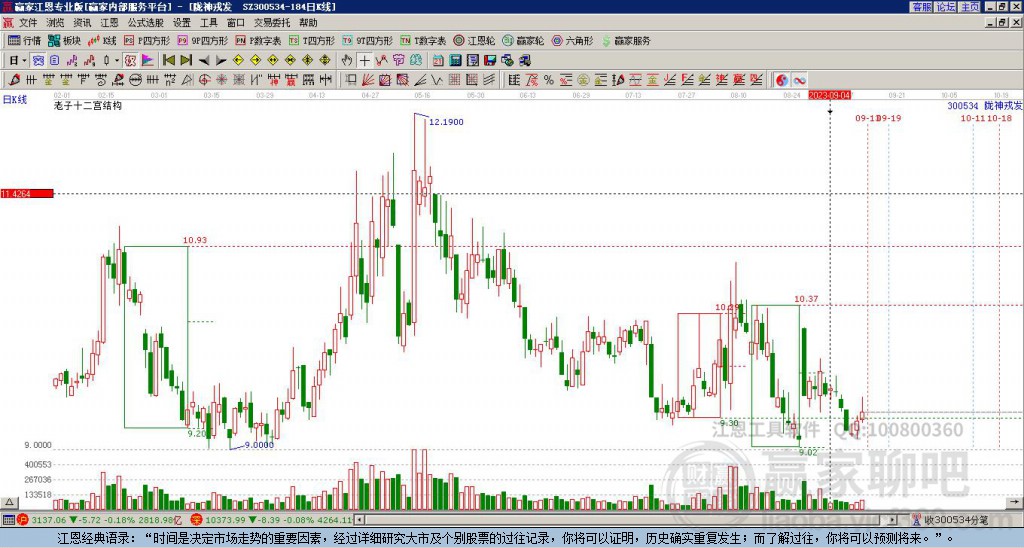This screenshot has height=548, width=1024.
Task: Open the 设置 menu
Action: pos(182,23)
